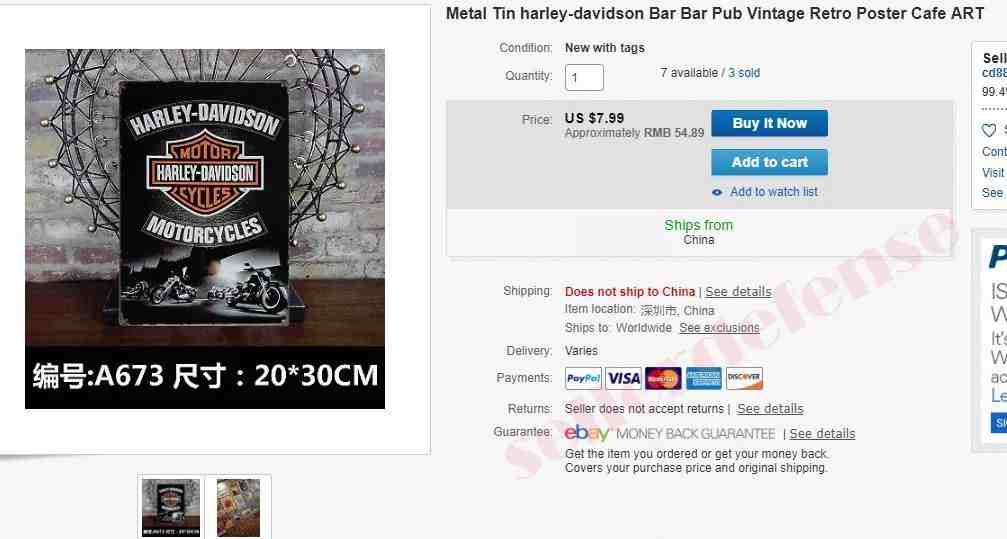Open Add to watch list link
The width and height of the screenshot is (1007, 539).
[774, 192]
